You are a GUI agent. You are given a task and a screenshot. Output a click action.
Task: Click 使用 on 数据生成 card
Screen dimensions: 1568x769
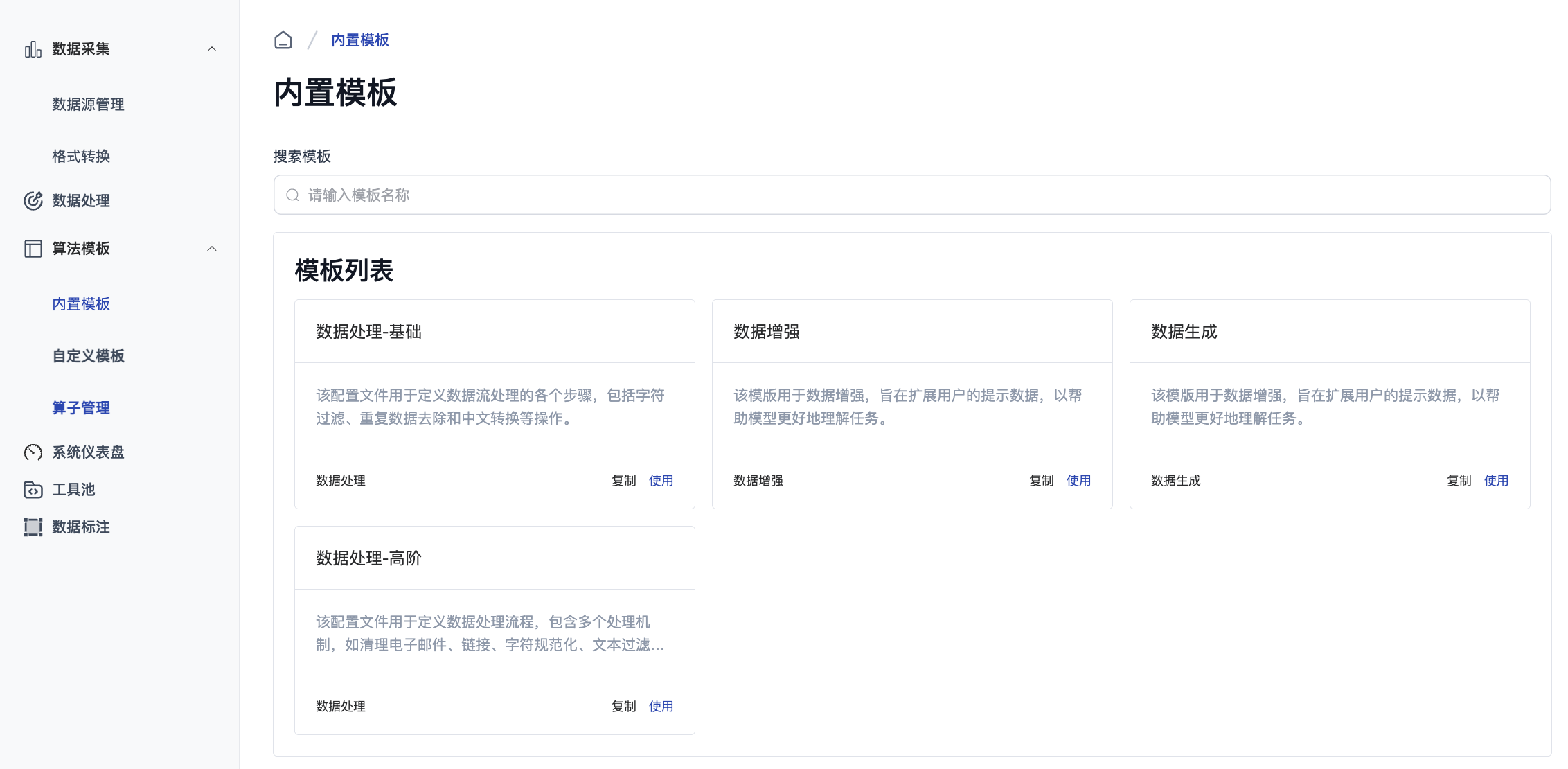coord(1496,481)
